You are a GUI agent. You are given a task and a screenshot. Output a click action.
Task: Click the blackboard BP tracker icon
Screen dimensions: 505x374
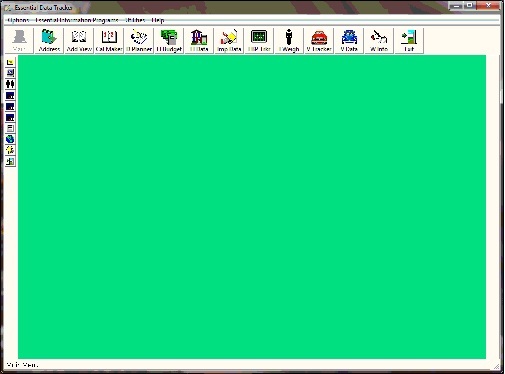(259, 40)
